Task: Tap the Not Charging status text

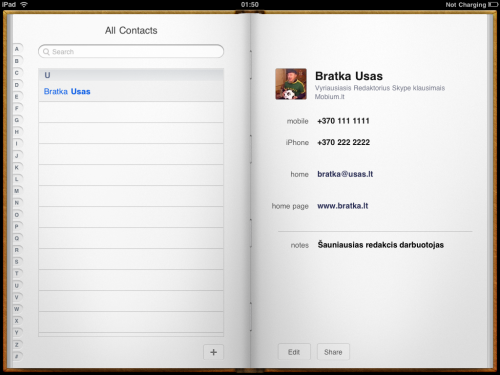Action: 466,5
